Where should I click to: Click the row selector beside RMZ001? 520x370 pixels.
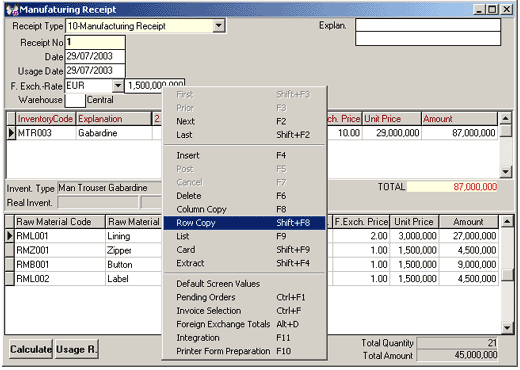9,250
